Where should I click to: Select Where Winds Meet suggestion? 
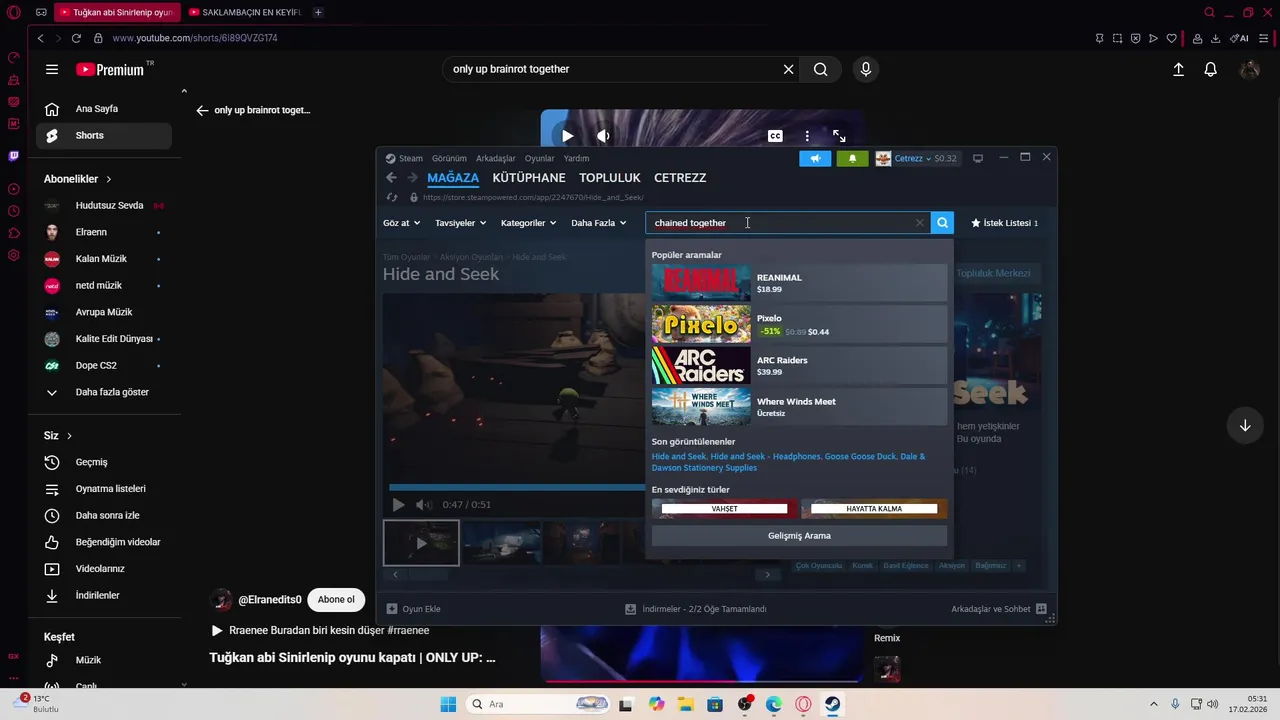tap(798, 407)
